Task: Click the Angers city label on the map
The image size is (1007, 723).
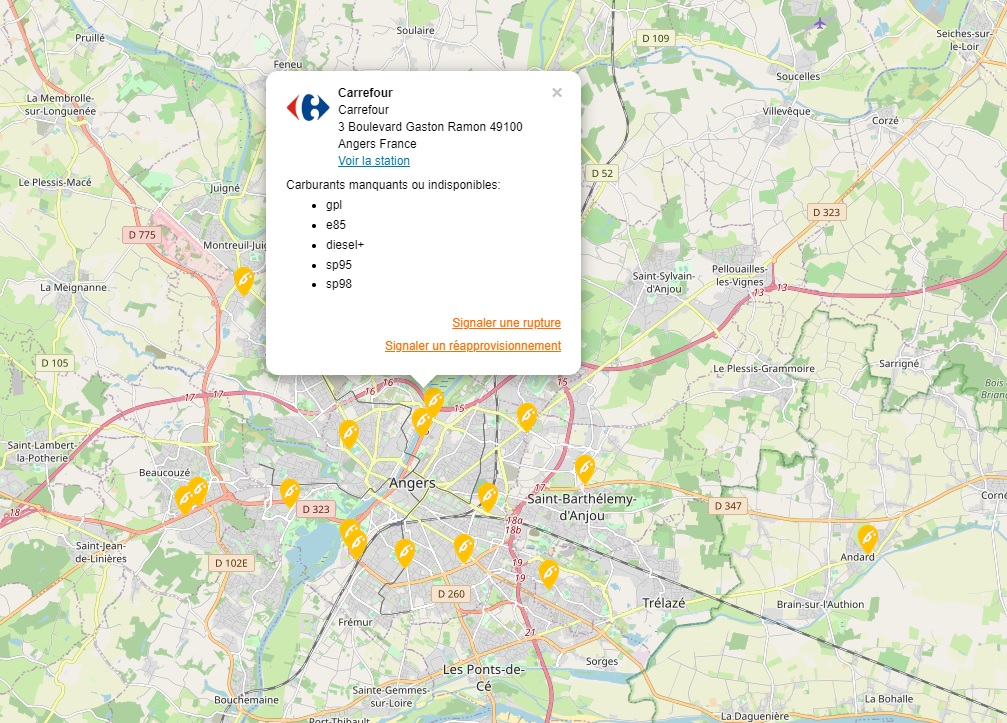Action: pos(412,483)
